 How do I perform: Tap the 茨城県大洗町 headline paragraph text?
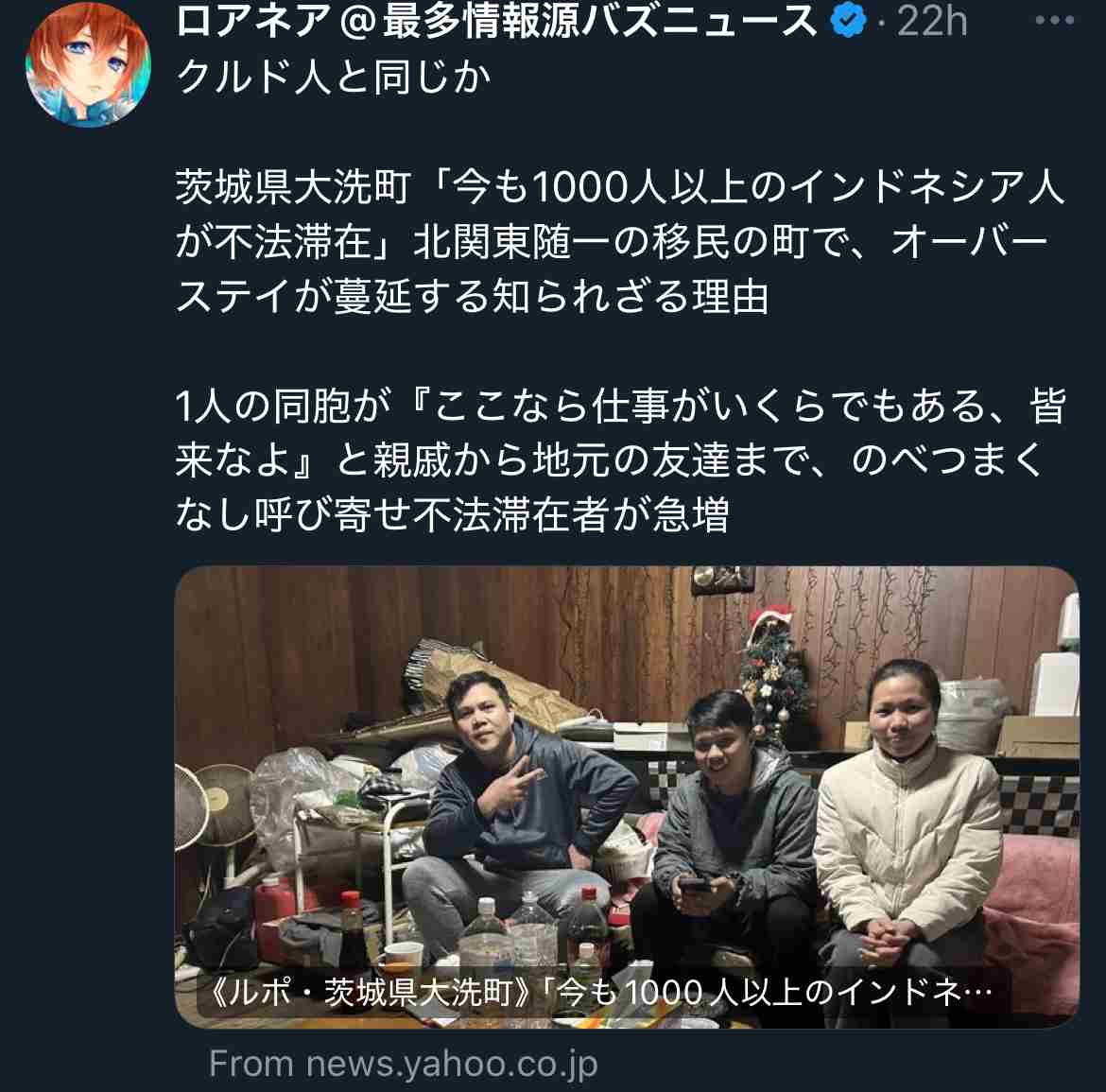[619, 241]
